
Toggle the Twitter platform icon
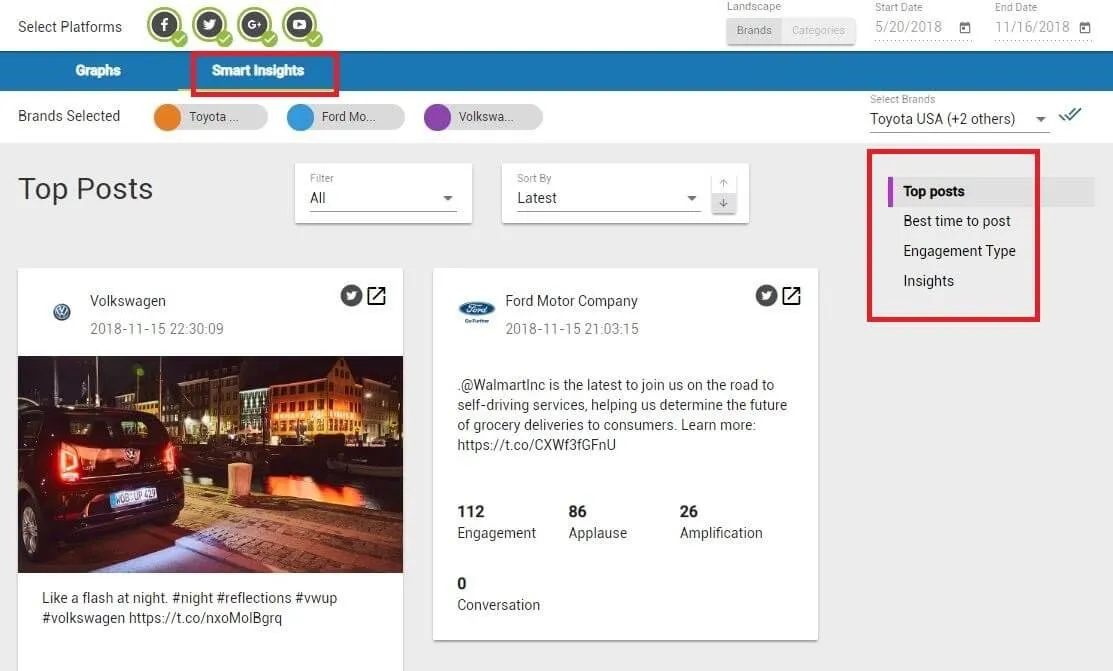209,25
